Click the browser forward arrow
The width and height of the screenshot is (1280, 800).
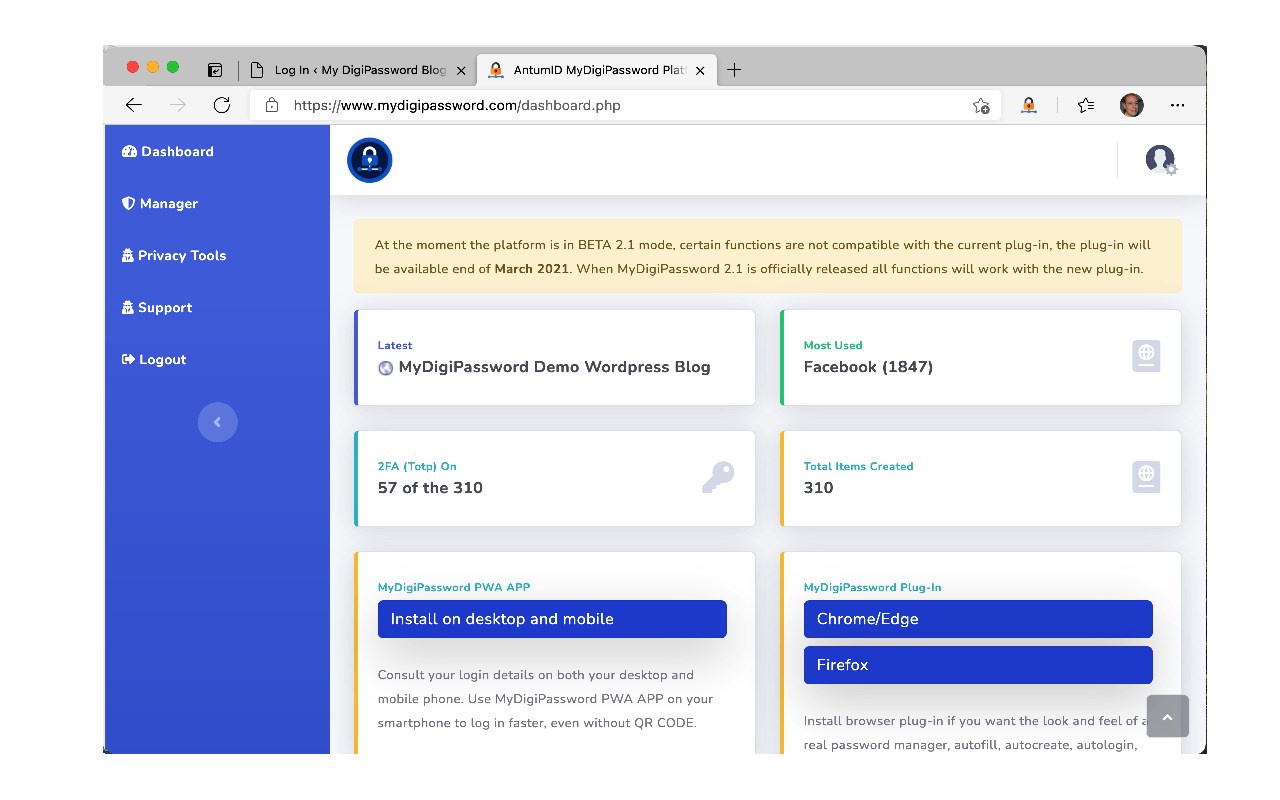tap(178, 105)
